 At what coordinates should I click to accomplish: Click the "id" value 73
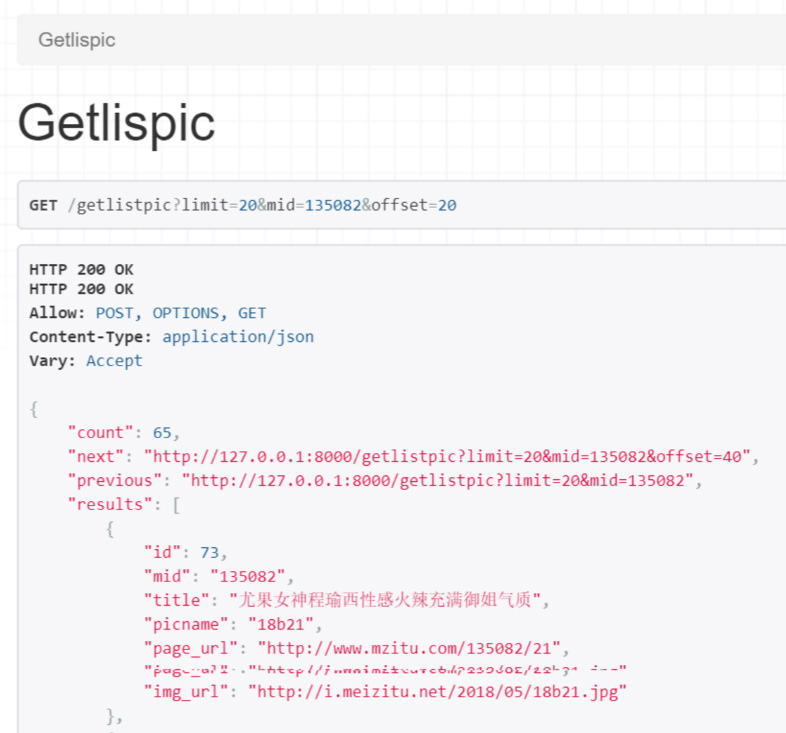point(210,553)
